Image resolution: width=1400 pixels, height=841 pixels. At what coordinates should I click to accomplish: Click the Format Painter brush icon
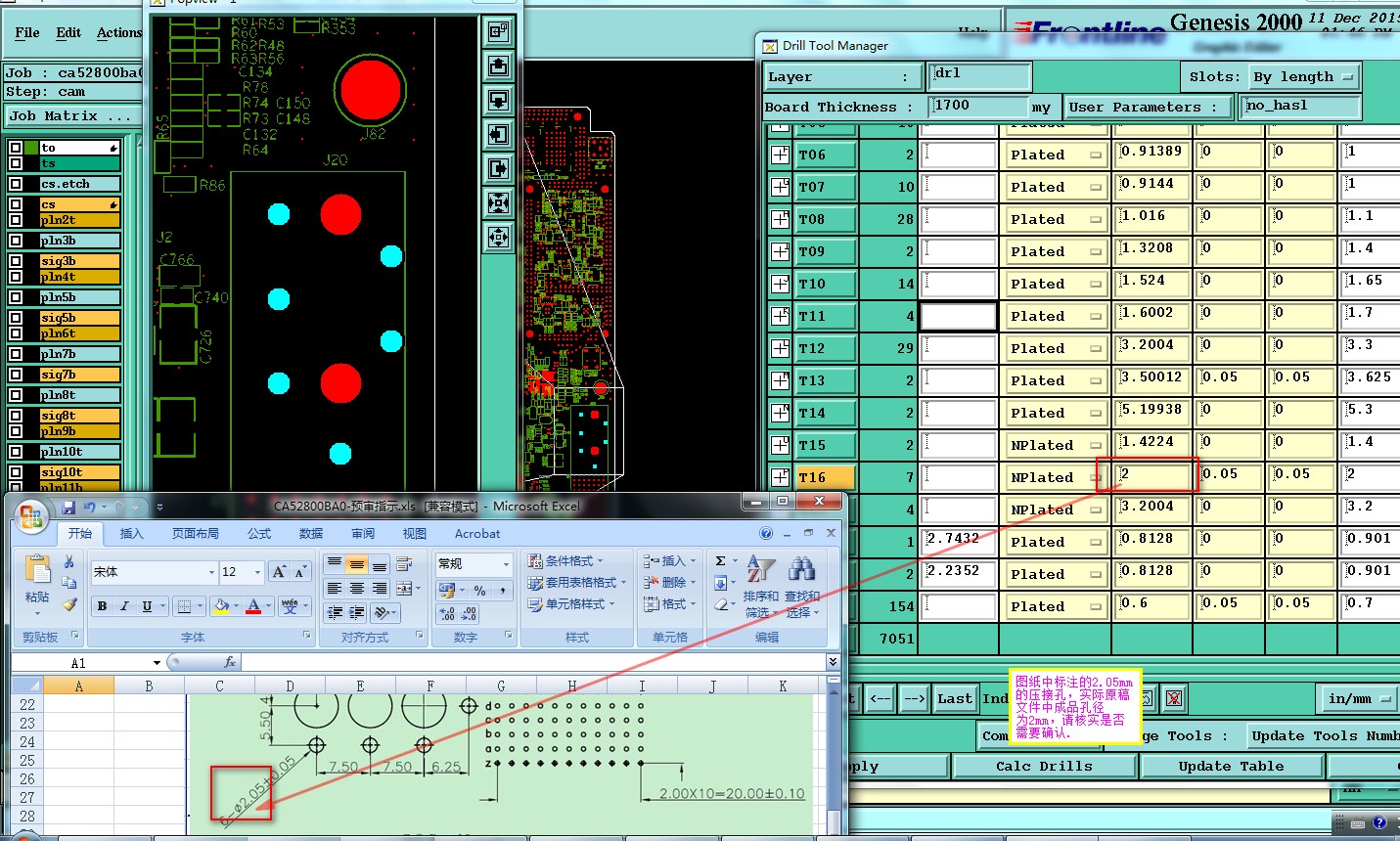click(x=69, y=604)
